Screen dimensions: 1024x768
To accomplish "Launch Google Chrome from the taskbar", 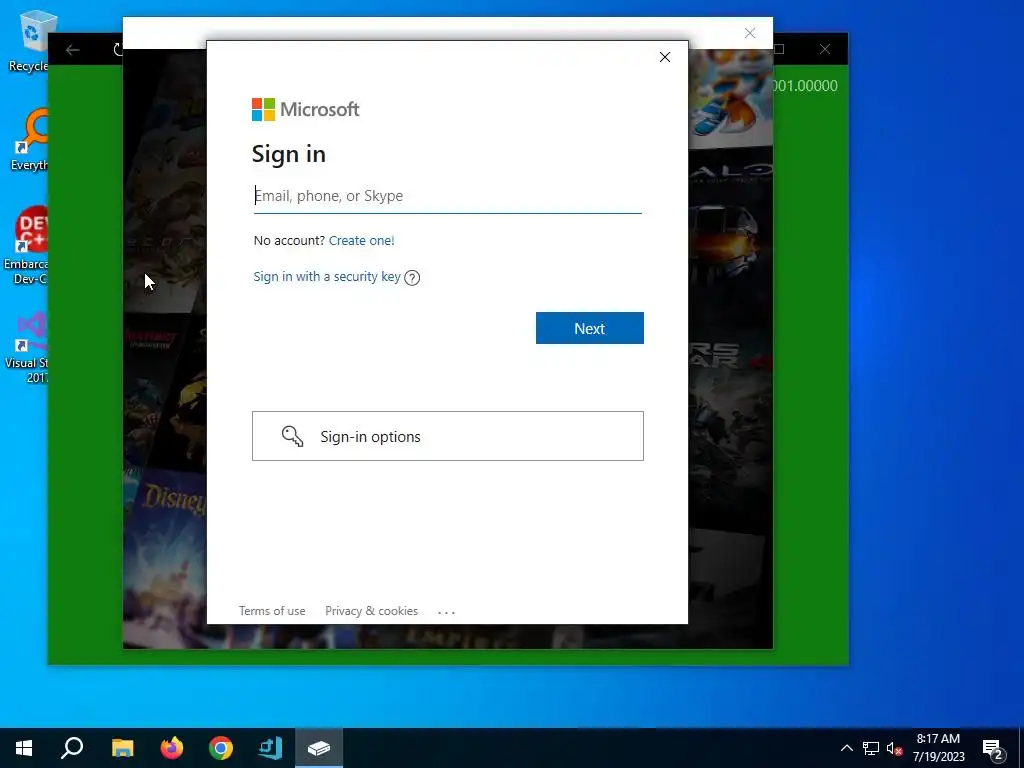I will (221, 748).
